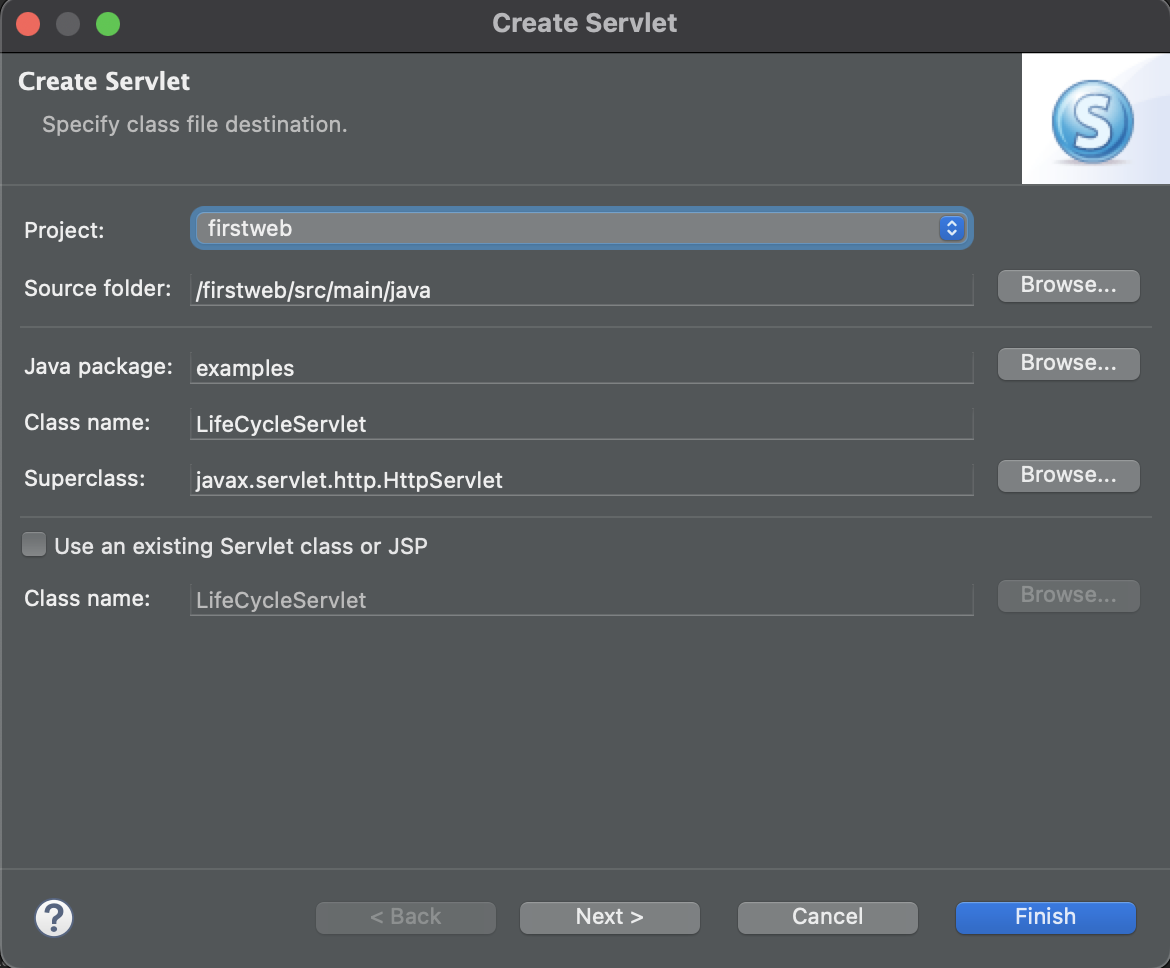Click the disabled < Back button
1170x968 pixels.
point(405,917)
